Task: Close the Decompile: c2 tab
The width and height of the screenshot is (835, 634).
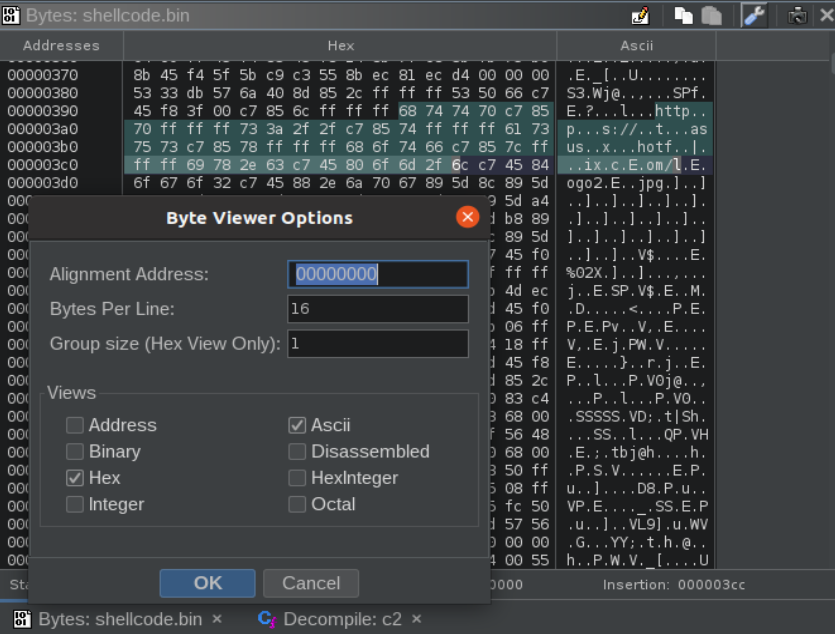Action: [x=416, y=619]
